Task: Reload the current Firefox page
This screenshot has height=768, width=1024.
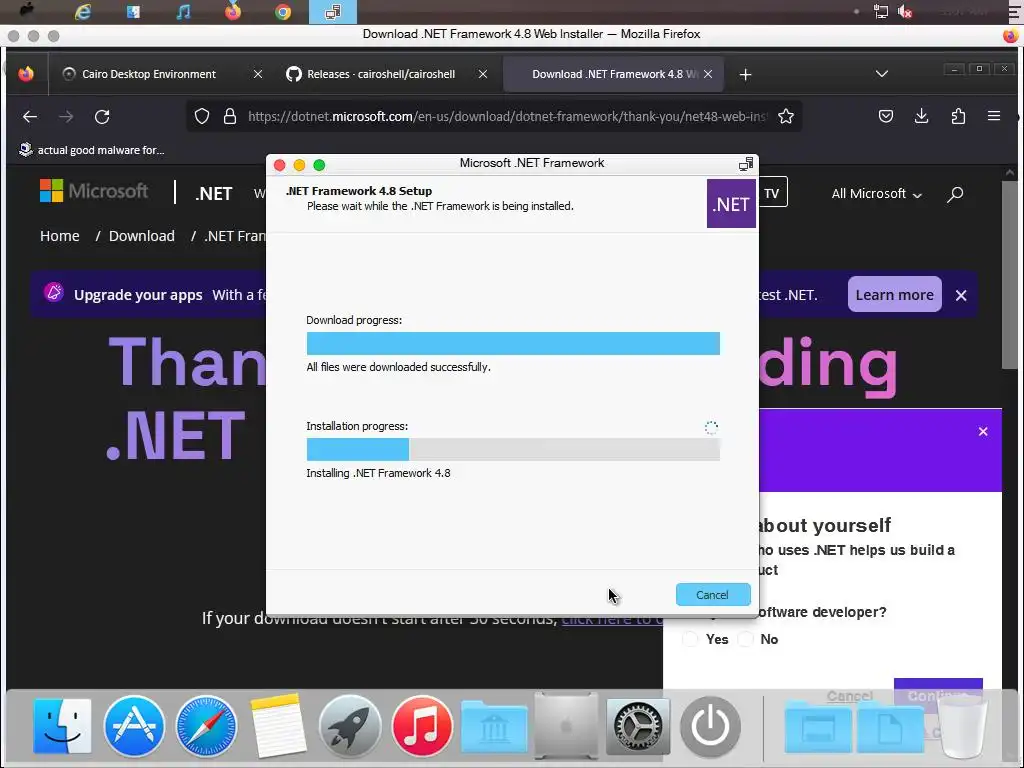Action: pyautogui.click(x=102, y=117)
